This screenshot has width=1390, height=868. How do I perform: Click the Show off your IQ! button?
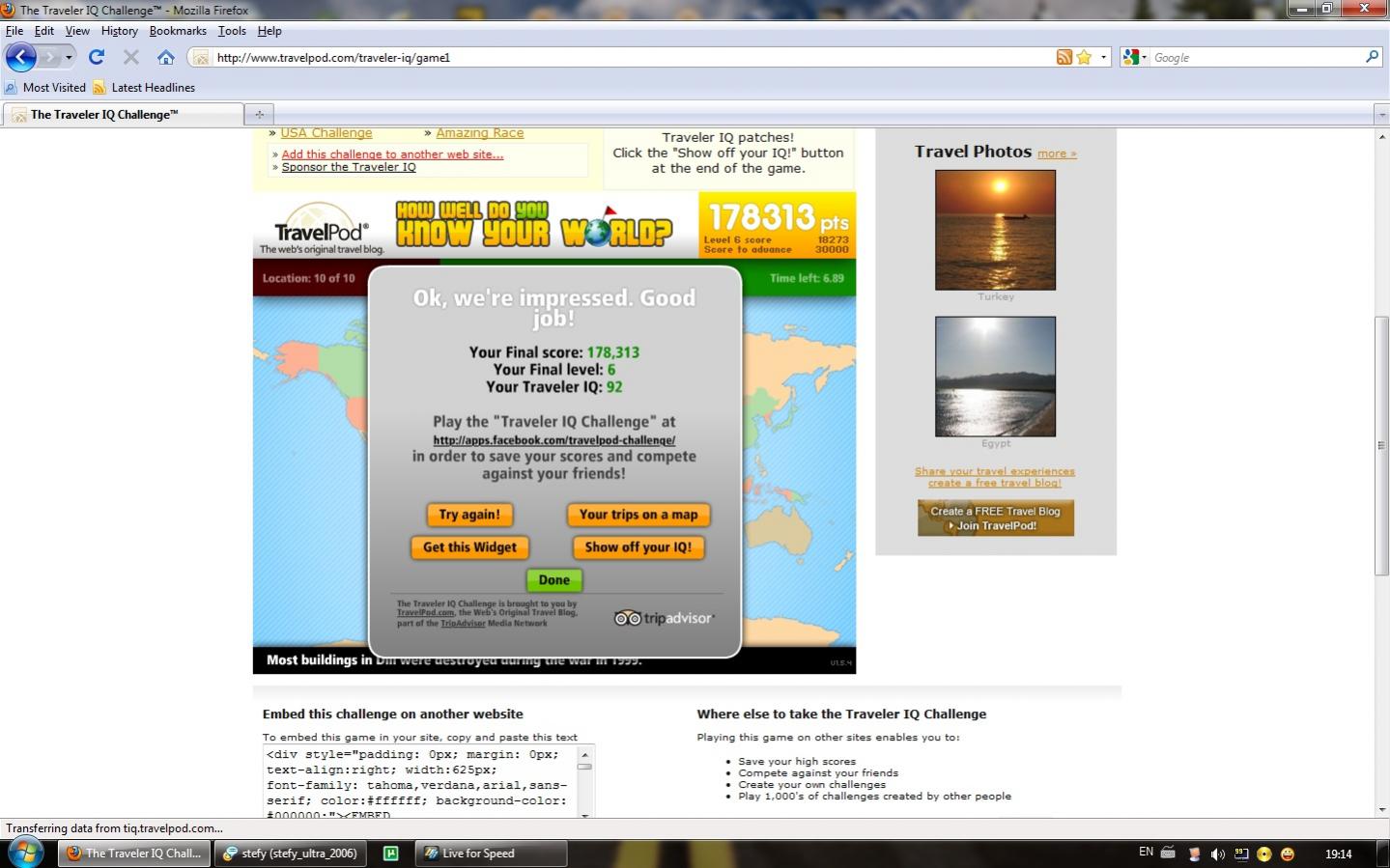638,547
